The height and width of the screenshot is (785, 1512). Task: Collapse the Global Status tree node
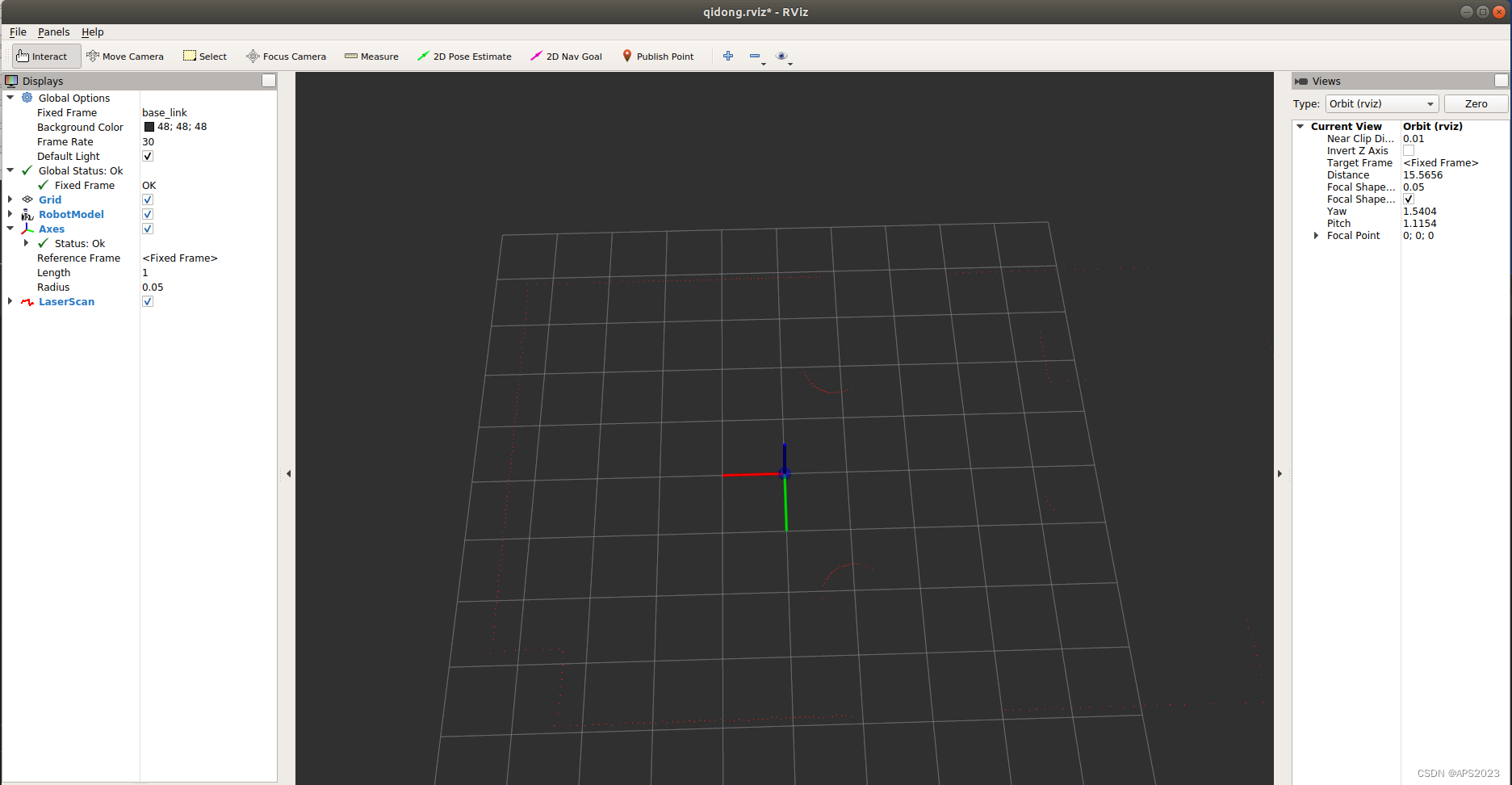[10, 170]
